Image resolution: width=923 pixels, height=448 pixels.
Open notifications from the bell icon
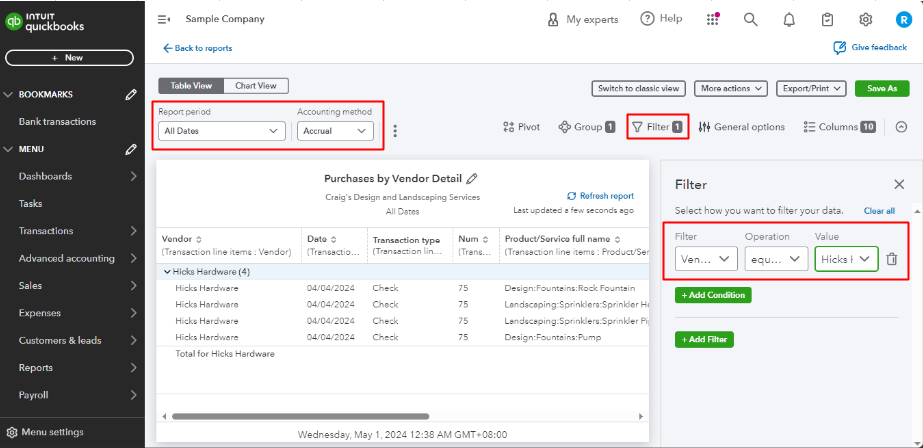[x=789, y=19]
